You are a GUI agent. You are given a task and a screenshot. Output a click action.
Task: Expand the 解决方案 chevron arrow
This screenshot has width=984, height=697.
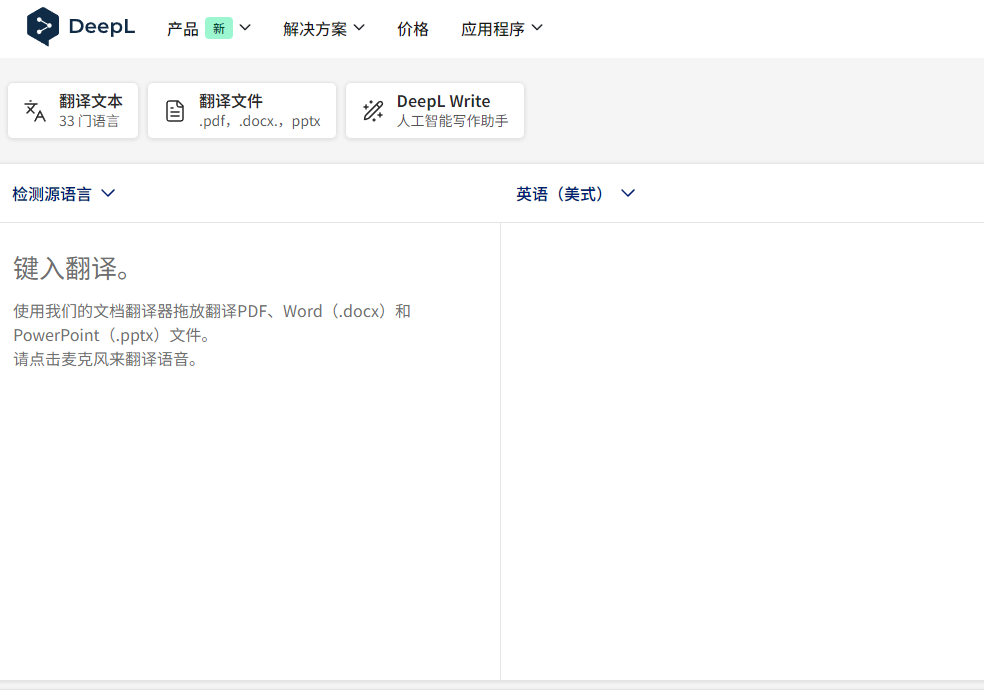point(359,28)
